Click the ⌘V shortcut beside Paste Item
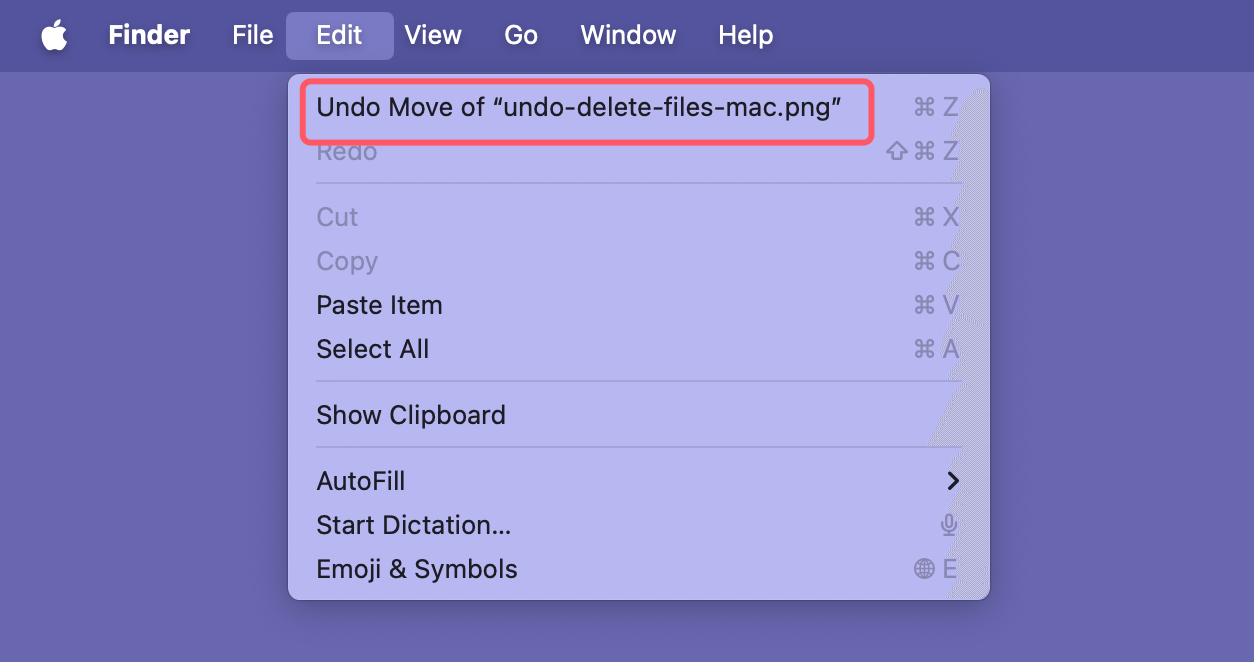 (936, 305)
